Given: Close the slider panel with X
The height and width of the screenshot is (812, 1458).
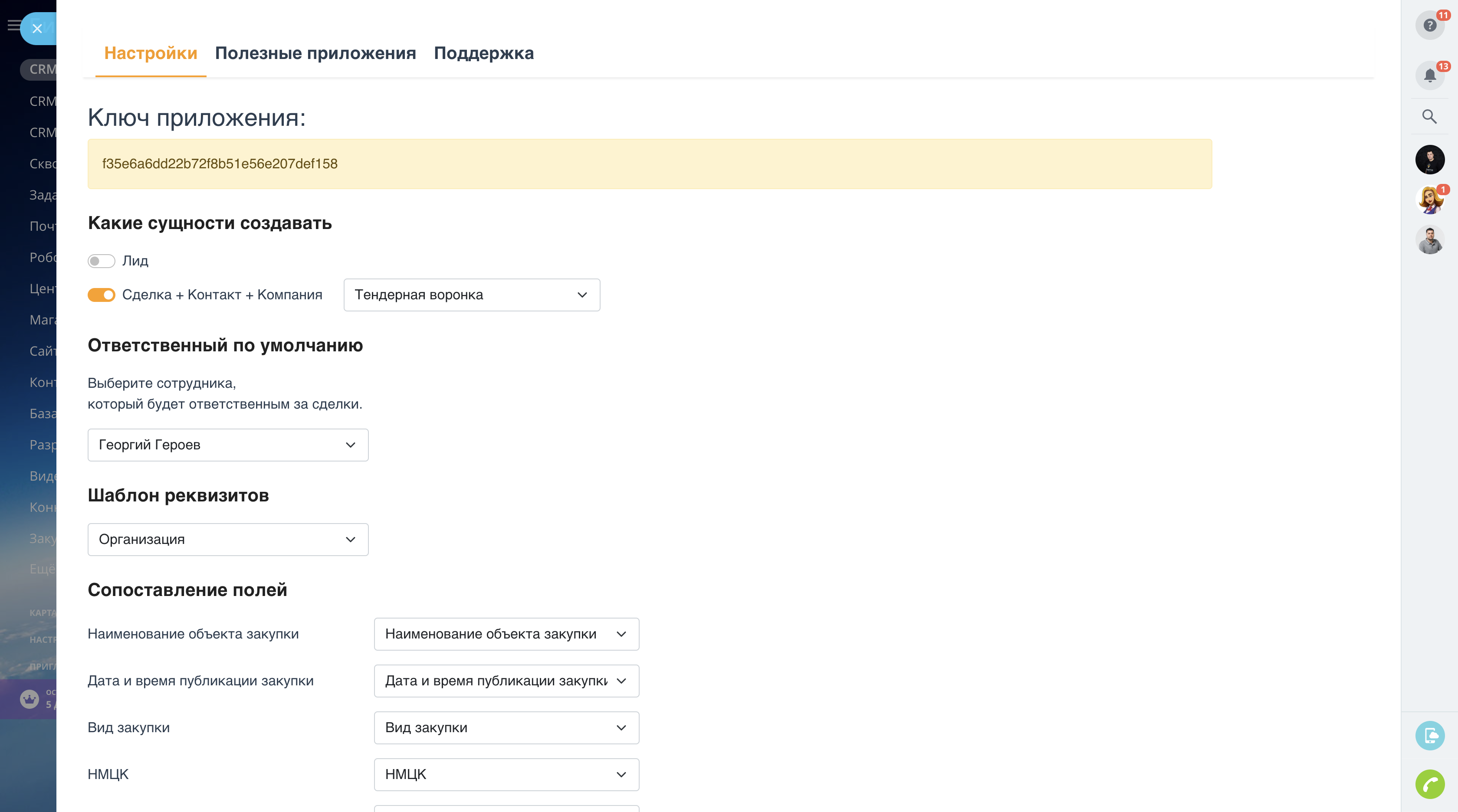Looking at the screenshot, I should (x=37, y=28).
